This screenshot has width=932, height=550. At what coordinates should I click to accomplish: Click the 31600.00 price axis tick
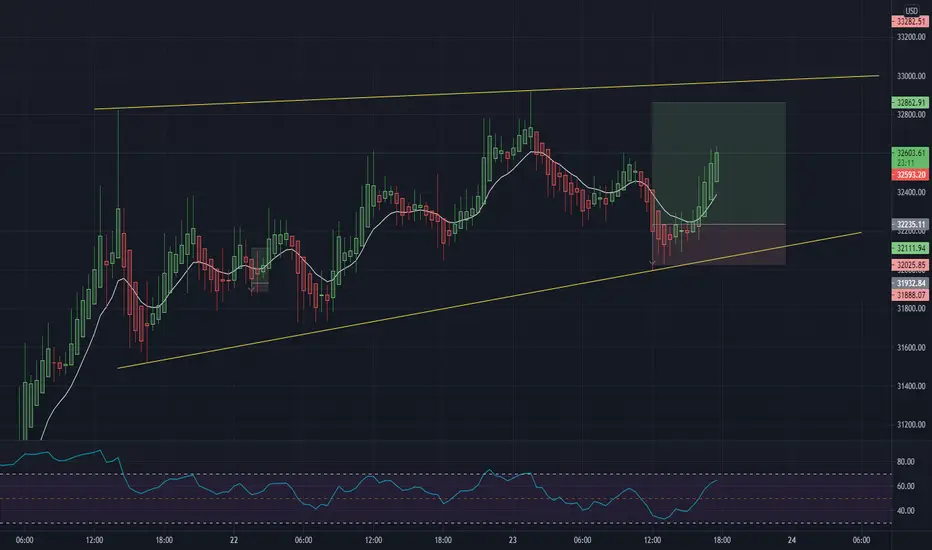tap(911, 347)
